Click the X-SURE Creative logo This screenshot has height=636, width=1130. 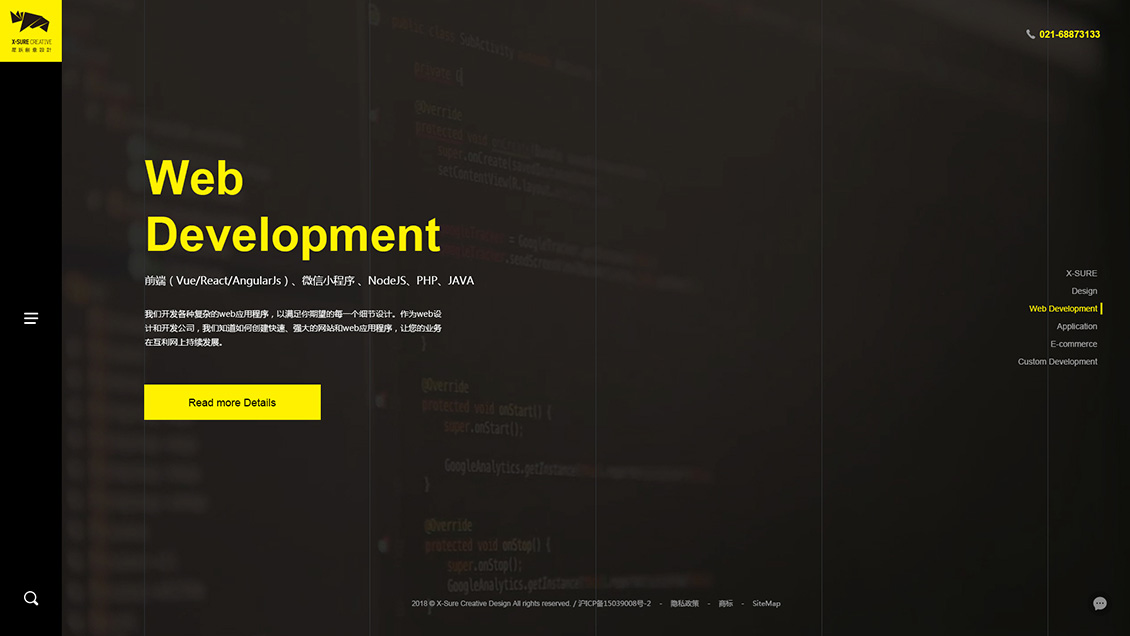pos(30,30)
